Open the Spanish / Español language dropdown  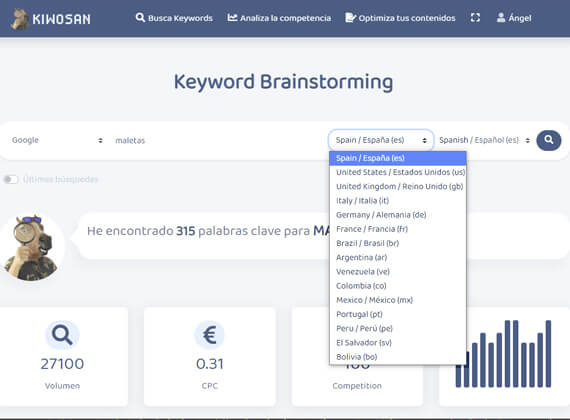click(x=484, y=140)
